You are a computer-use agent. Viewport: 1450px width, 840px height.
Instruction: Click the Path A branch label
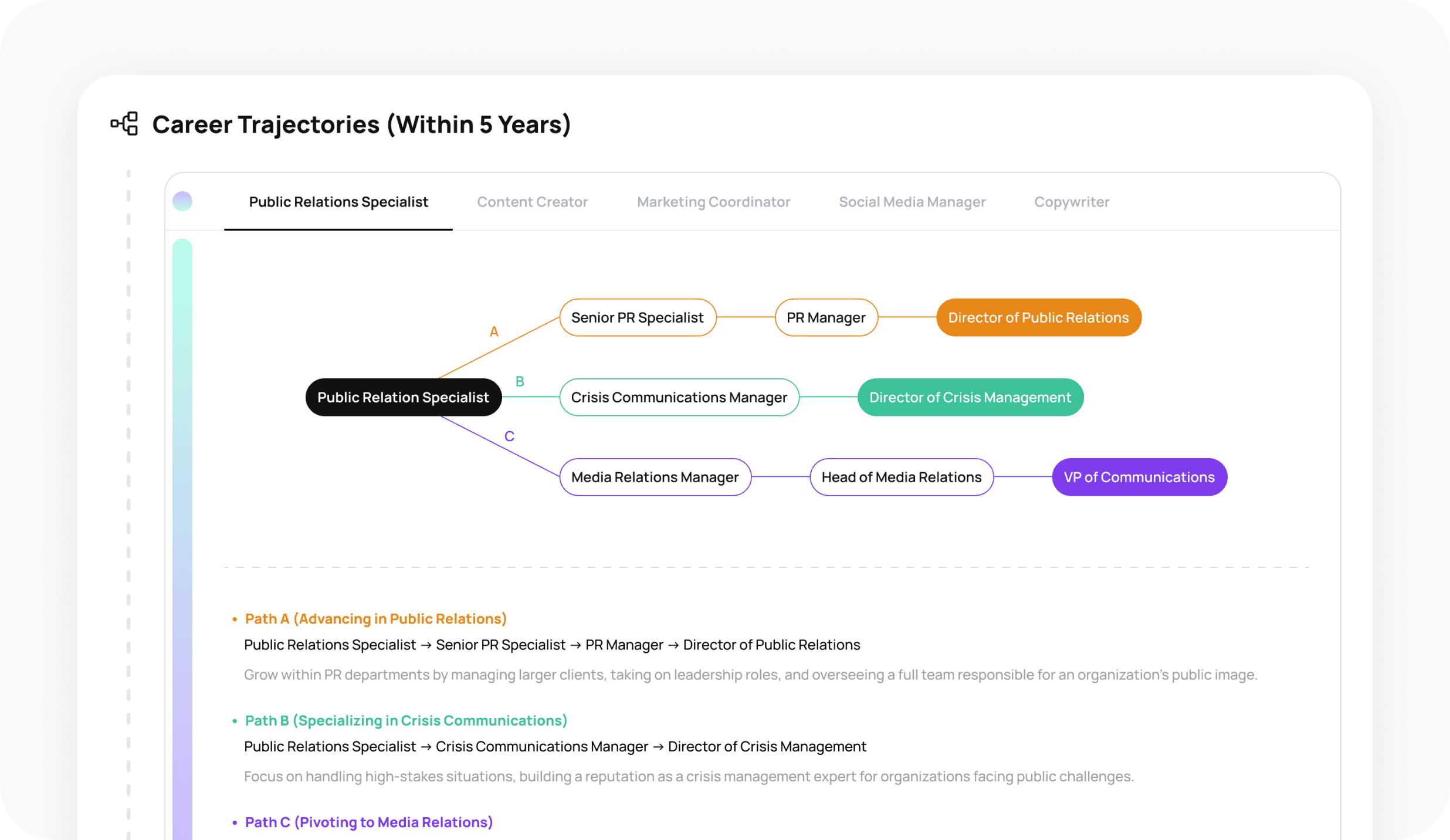pyautogui.click(x=494, y=331)
